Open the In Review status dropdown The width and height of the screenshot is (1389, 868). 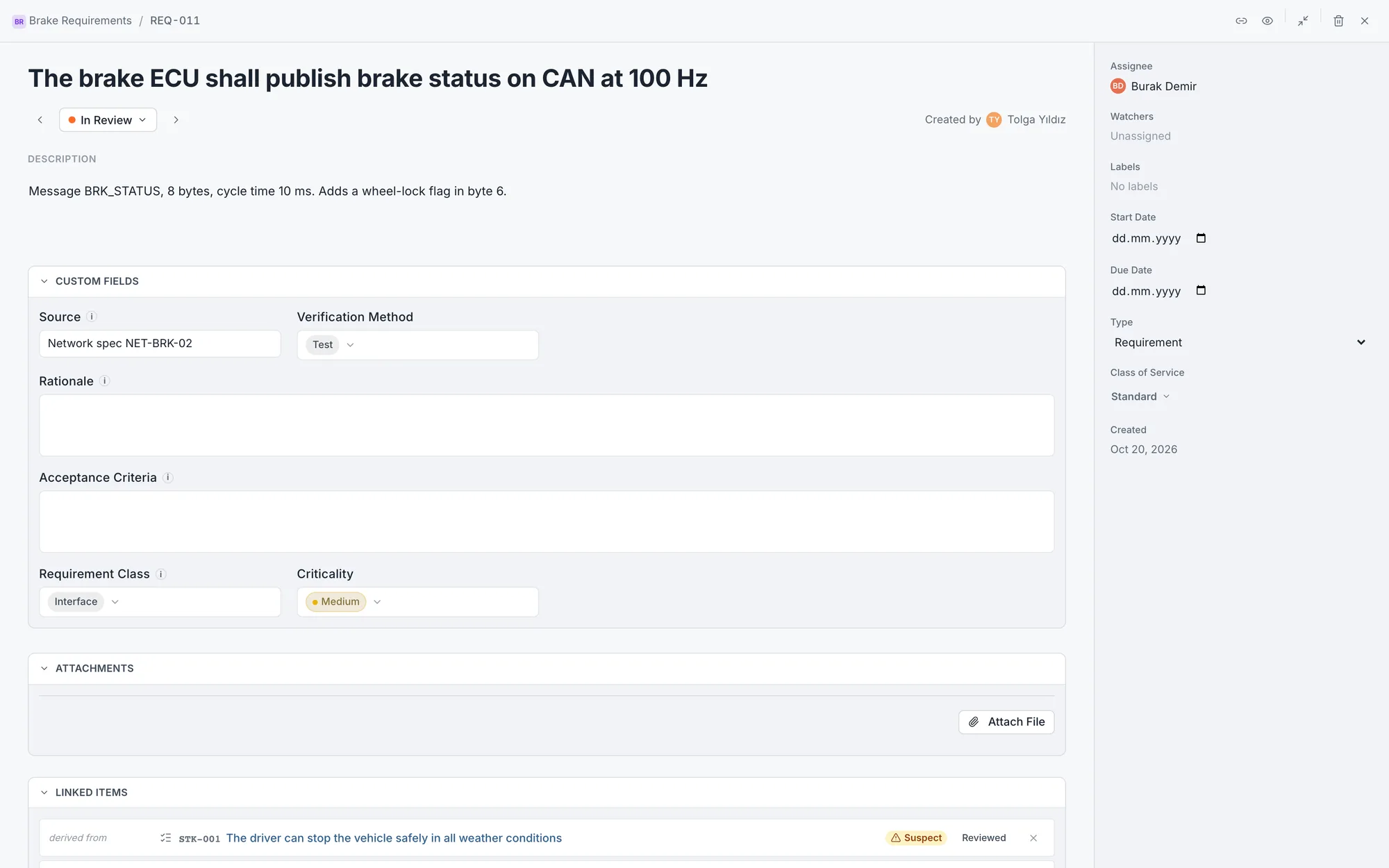tap(108, 120)
